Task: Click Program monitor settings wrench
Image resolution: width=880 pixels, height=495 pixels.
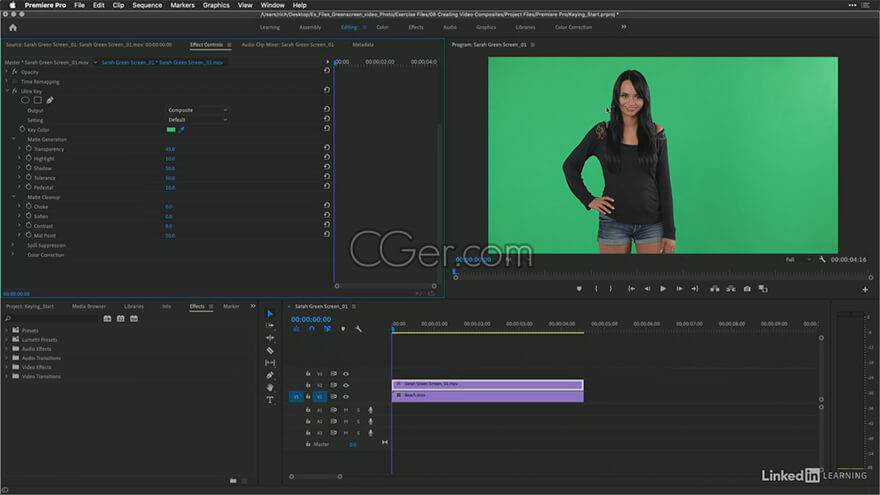Action: tap(822, 259)
